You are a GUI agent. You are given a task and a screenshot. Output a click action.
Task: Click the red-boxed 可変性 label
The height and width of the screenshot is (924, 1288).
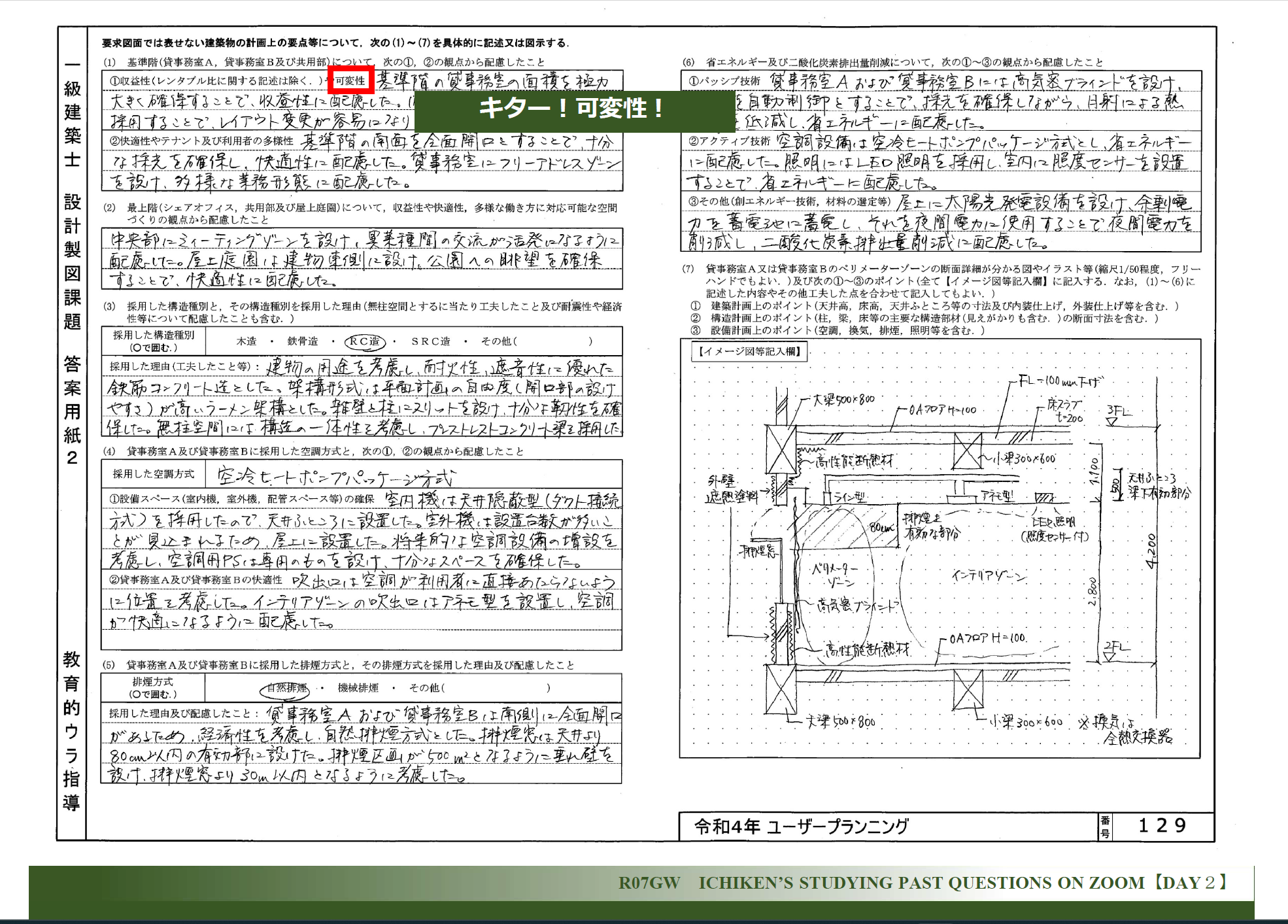(350, 80)
